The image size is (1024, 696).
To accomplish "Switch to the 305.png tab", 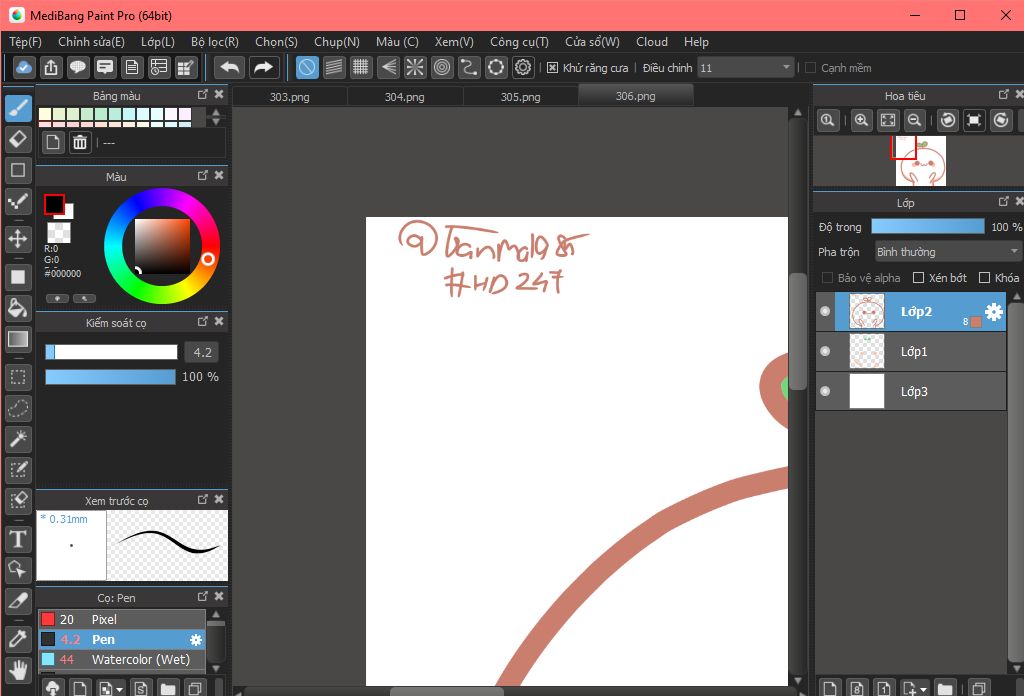I will (x=520, y=97).
